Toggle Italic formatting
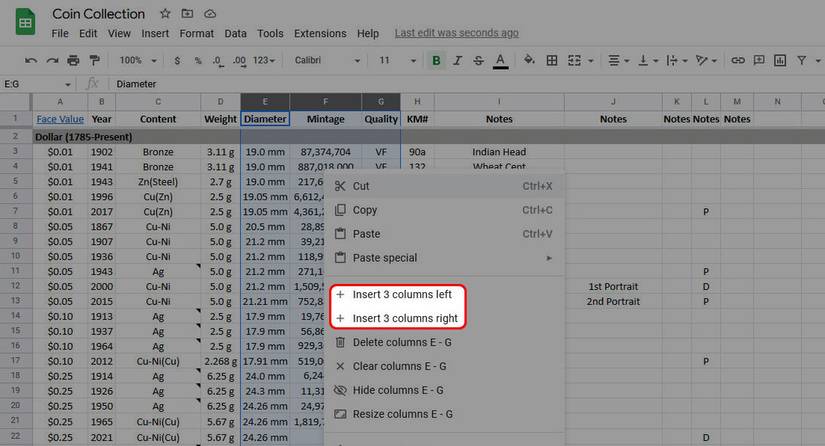Image resolution: width=825 pixels, height=446 pixels. coord(458,61)
